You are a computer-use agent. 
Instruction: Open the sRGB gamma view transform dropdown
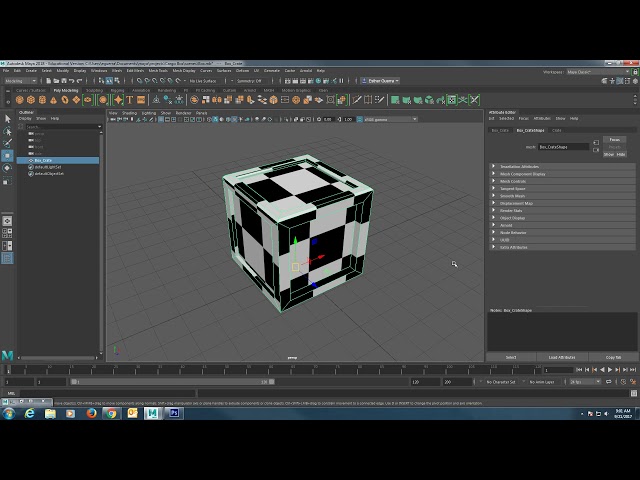(391, 119)
